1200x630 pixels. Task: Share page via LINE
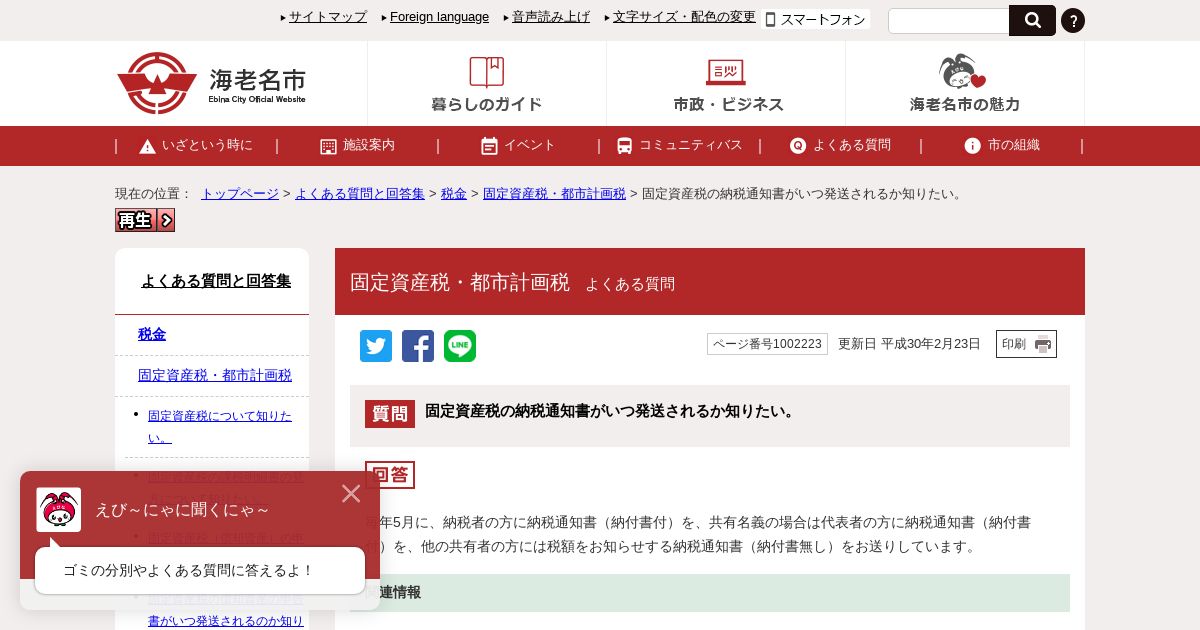pos(460,346)
